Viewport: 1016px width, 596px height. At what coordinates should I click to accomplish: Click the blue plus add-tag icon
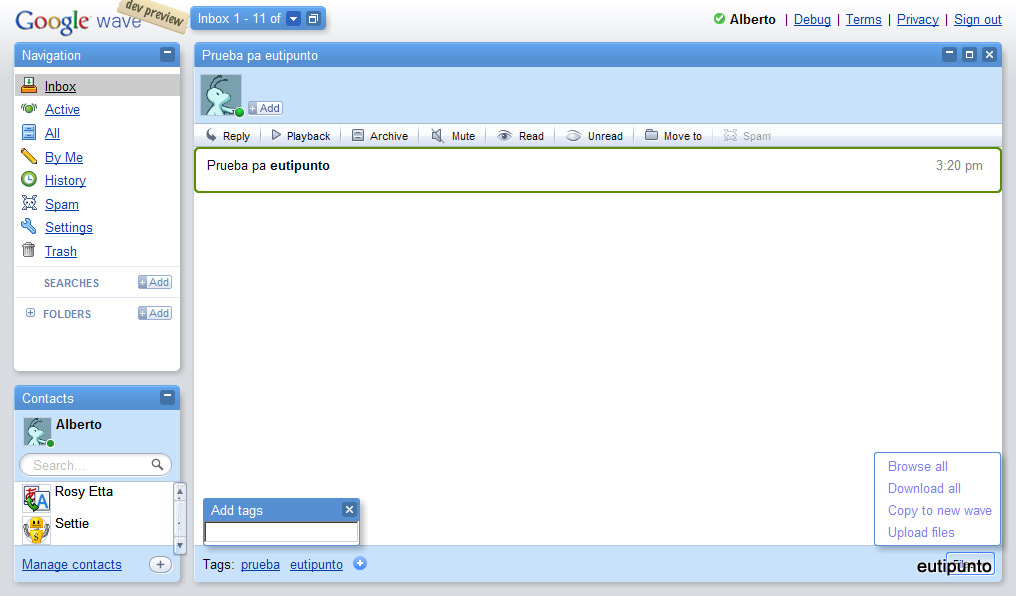pyautogui.click(x=360, y=564)
